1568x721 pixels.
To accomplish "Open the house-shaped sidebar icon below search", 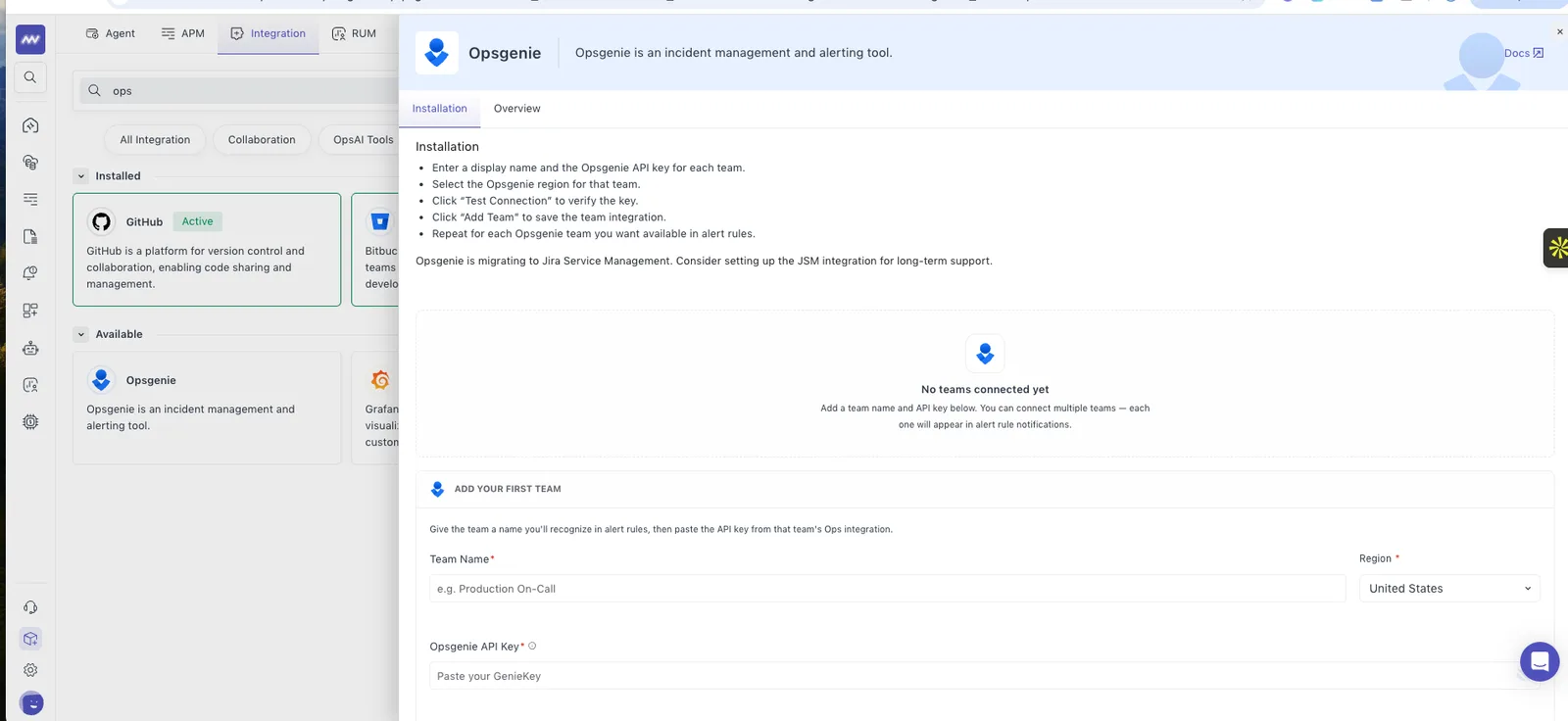I will click(x=30, y=125).
